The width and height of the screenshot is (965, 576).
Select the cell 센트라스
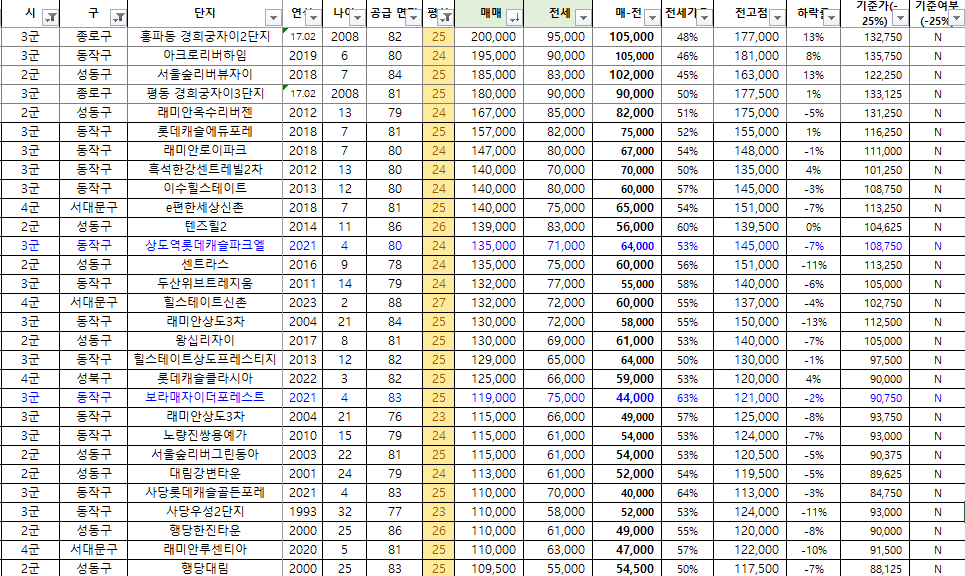(x=205, y=265)
